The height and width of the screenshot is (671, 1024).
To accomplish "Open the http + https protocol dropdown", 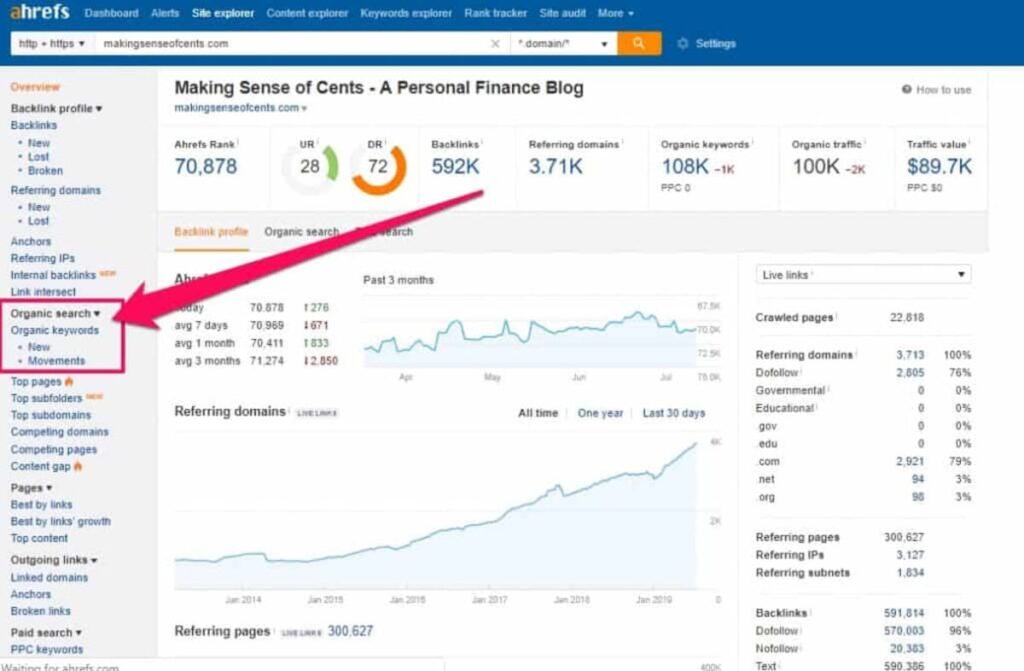I will 52,44.
